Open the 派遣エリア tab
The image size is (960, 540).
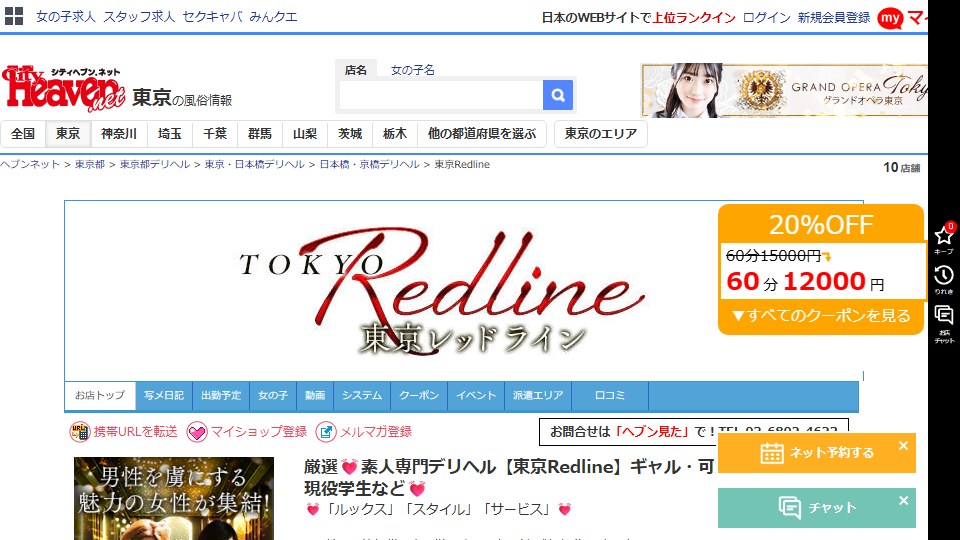(538, 396)
